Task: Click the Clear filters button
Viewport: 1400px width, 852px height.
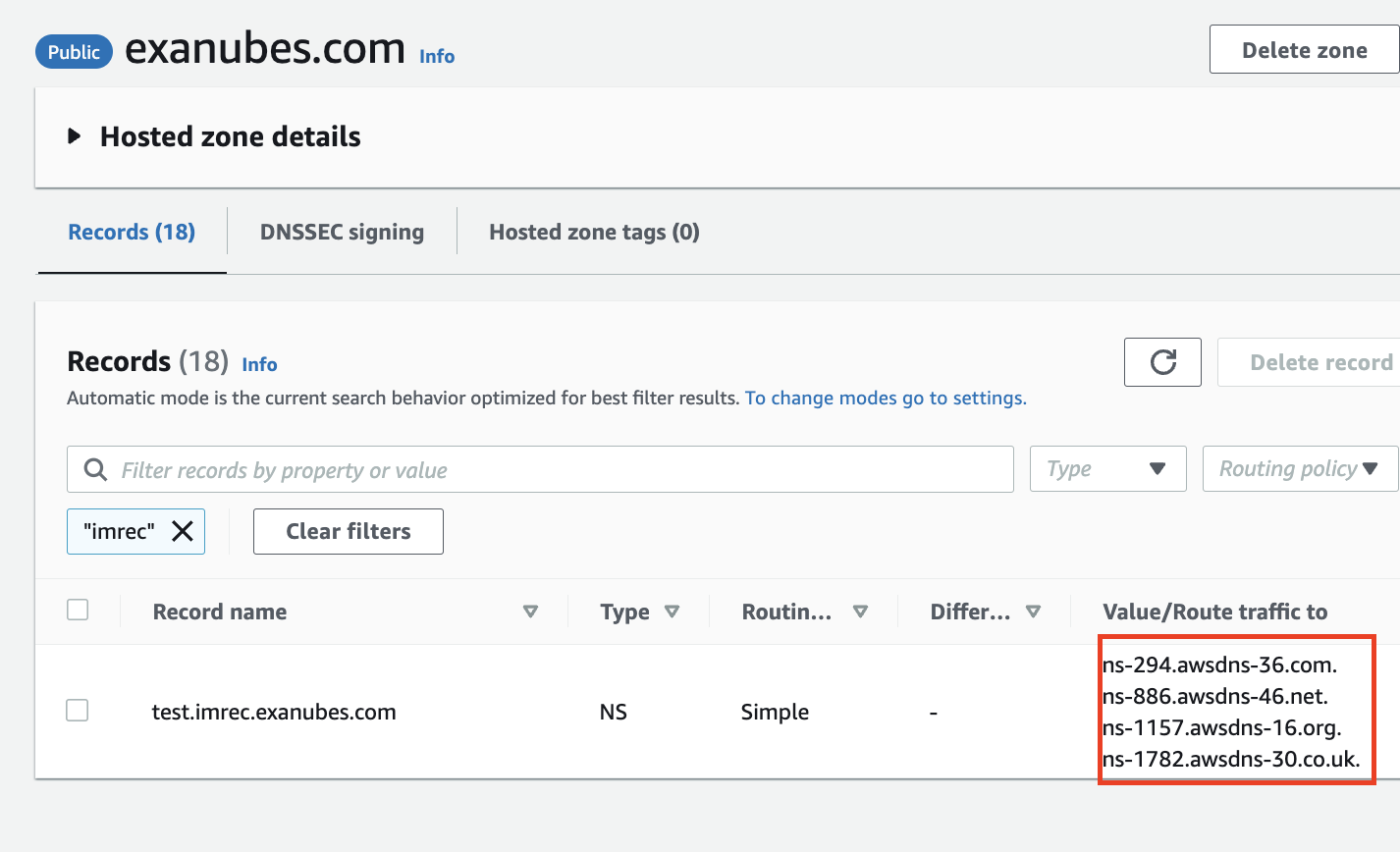Action: (349, 531)
